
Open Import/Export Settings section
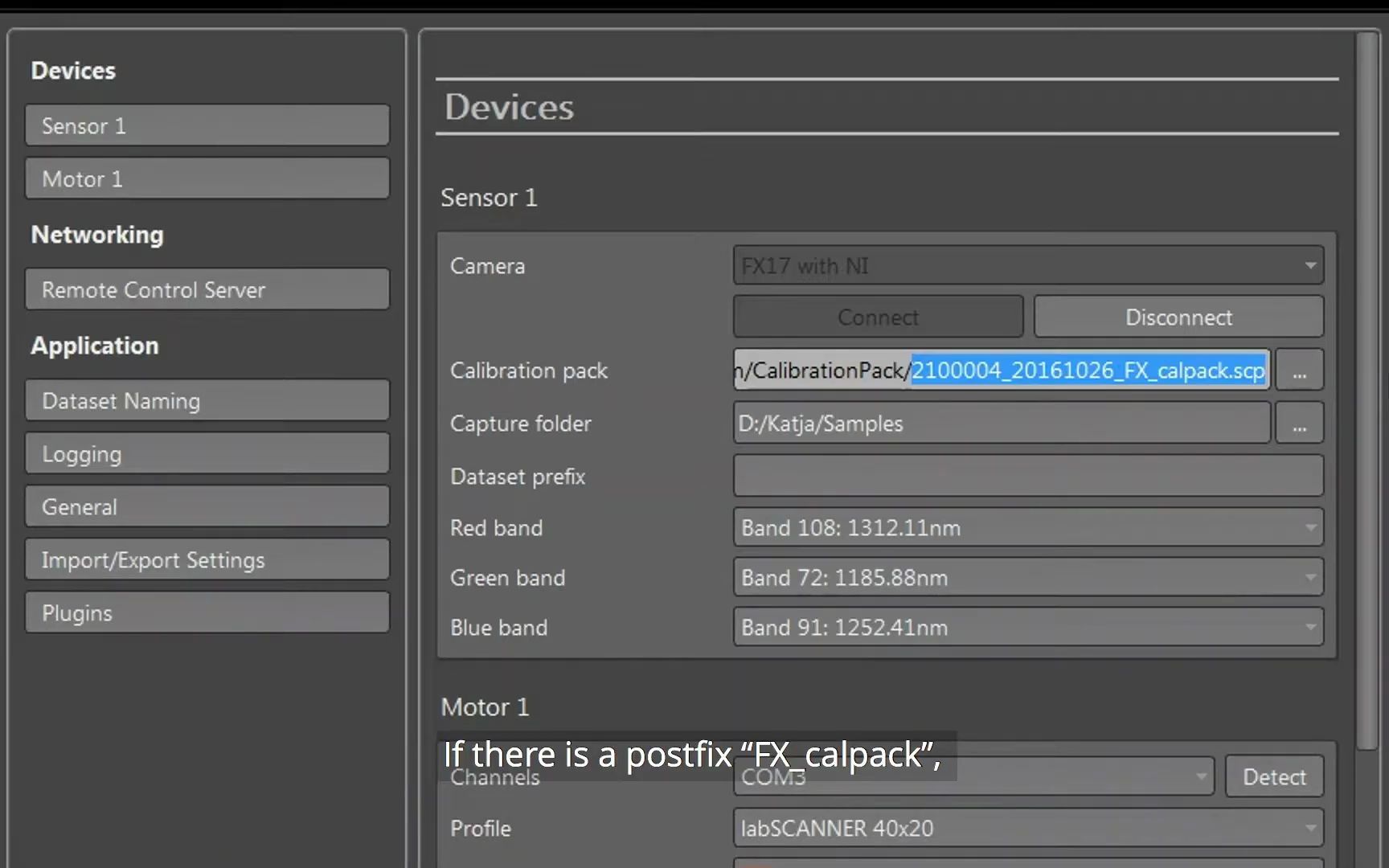[x=207, y=559]
